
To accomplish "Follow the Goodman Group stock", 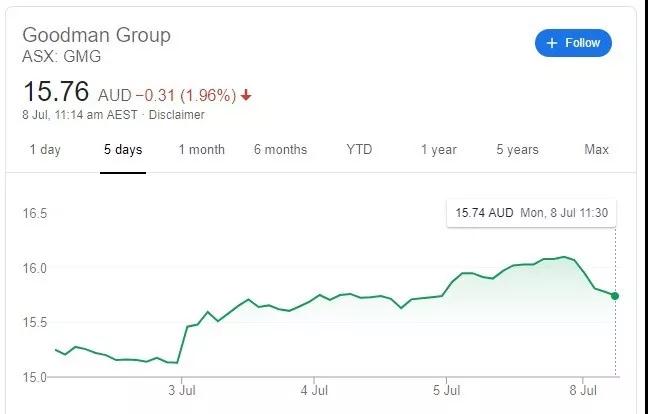I will (573, 43).
